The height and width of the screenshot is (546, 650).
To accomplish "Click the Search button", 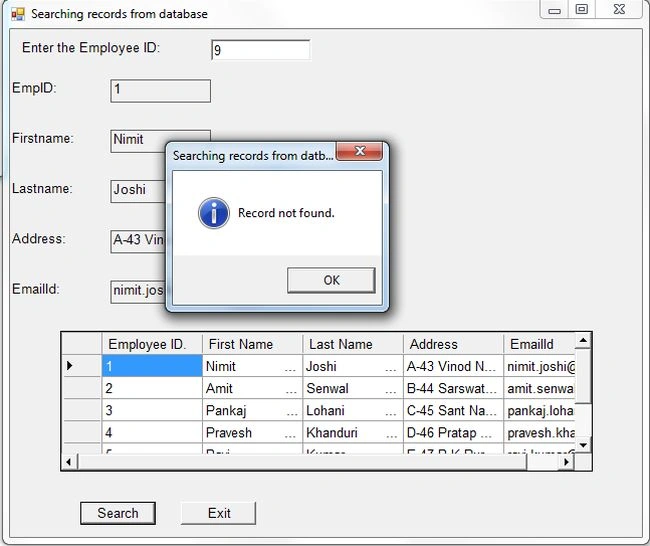I will coord(118,513).
